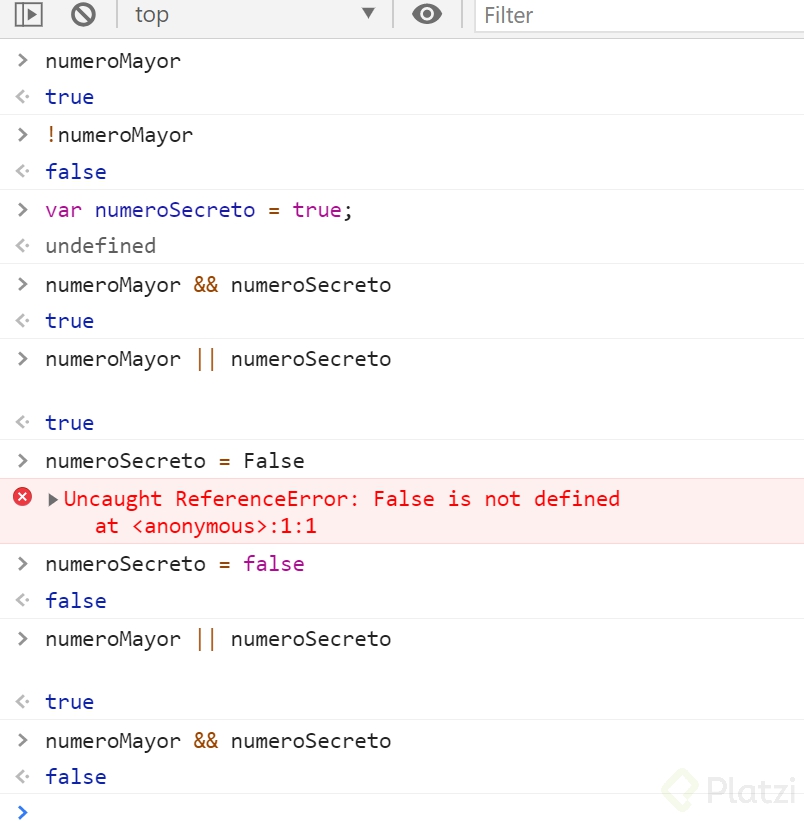Viewport: 804px width, 821px height.
Task: Toggle the console sidebar panel icon
Action: [x=28, y=15]
